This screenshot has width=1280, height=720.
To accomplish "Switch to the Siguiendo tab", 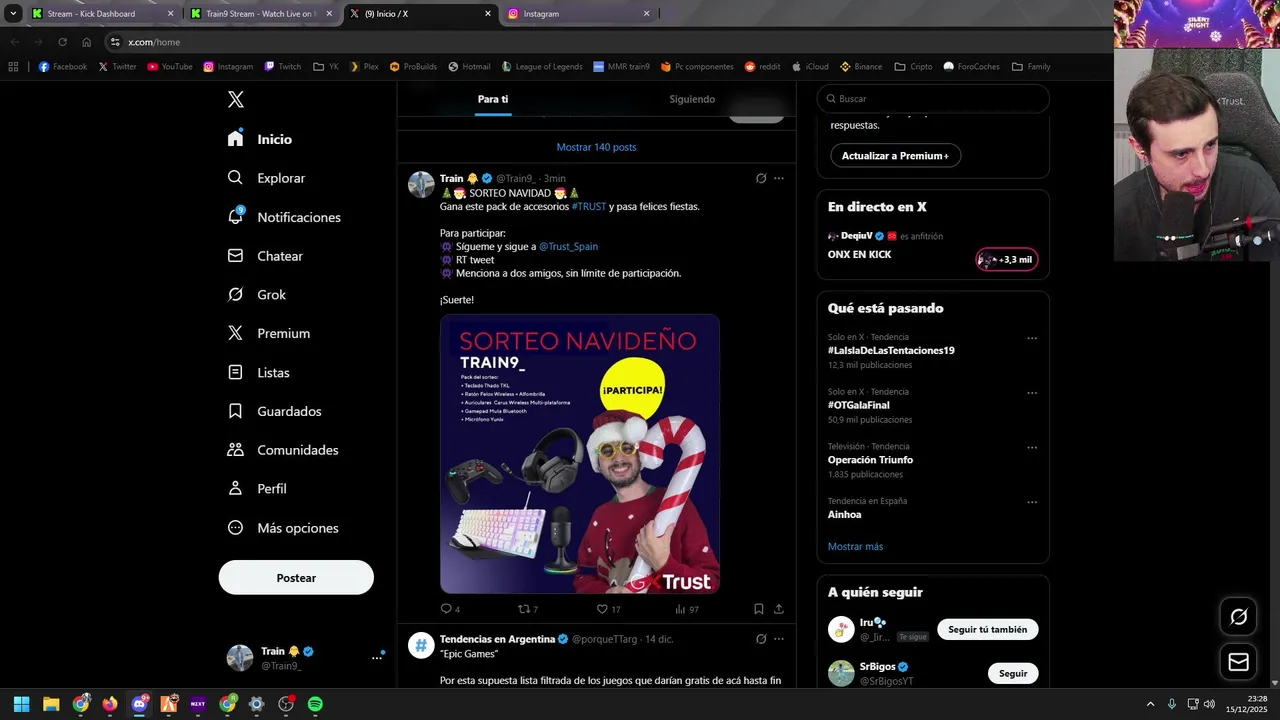I will [x=692, y=99].
